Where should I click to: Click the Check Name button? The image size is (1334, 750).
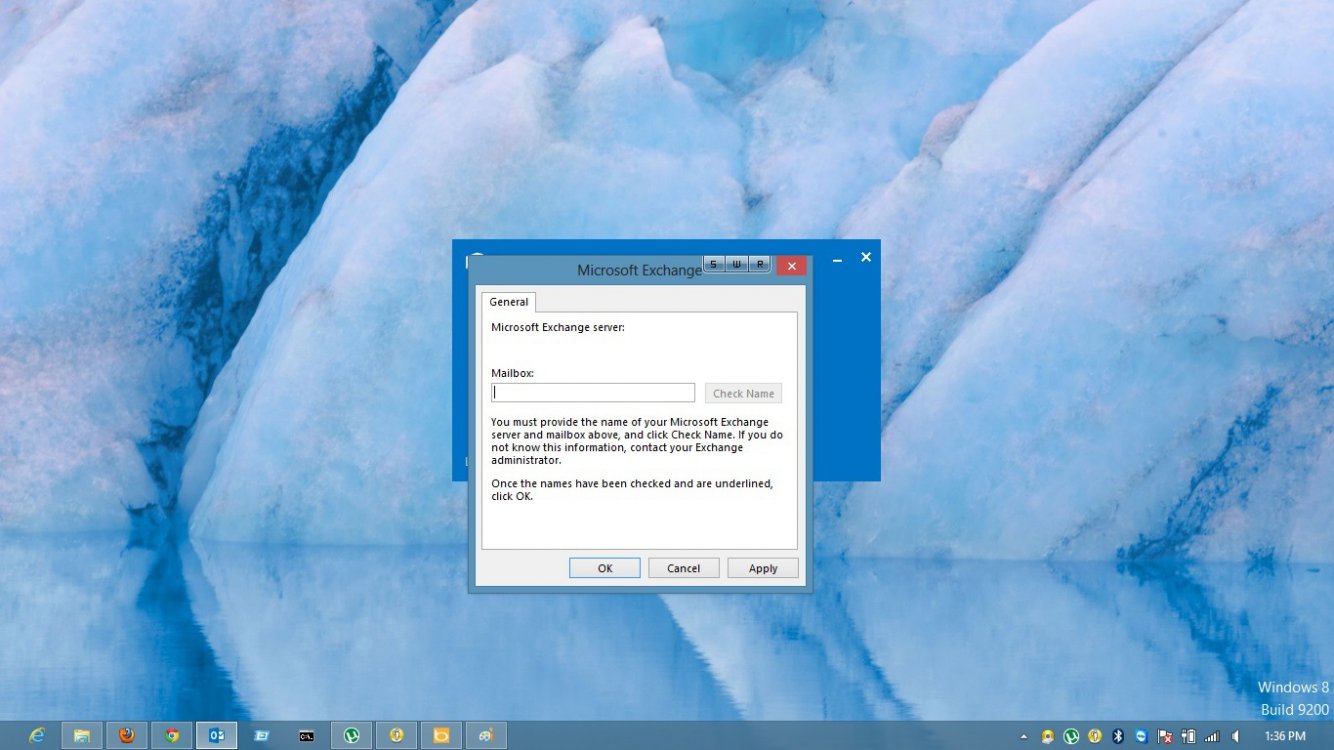(x=743, y=393)
